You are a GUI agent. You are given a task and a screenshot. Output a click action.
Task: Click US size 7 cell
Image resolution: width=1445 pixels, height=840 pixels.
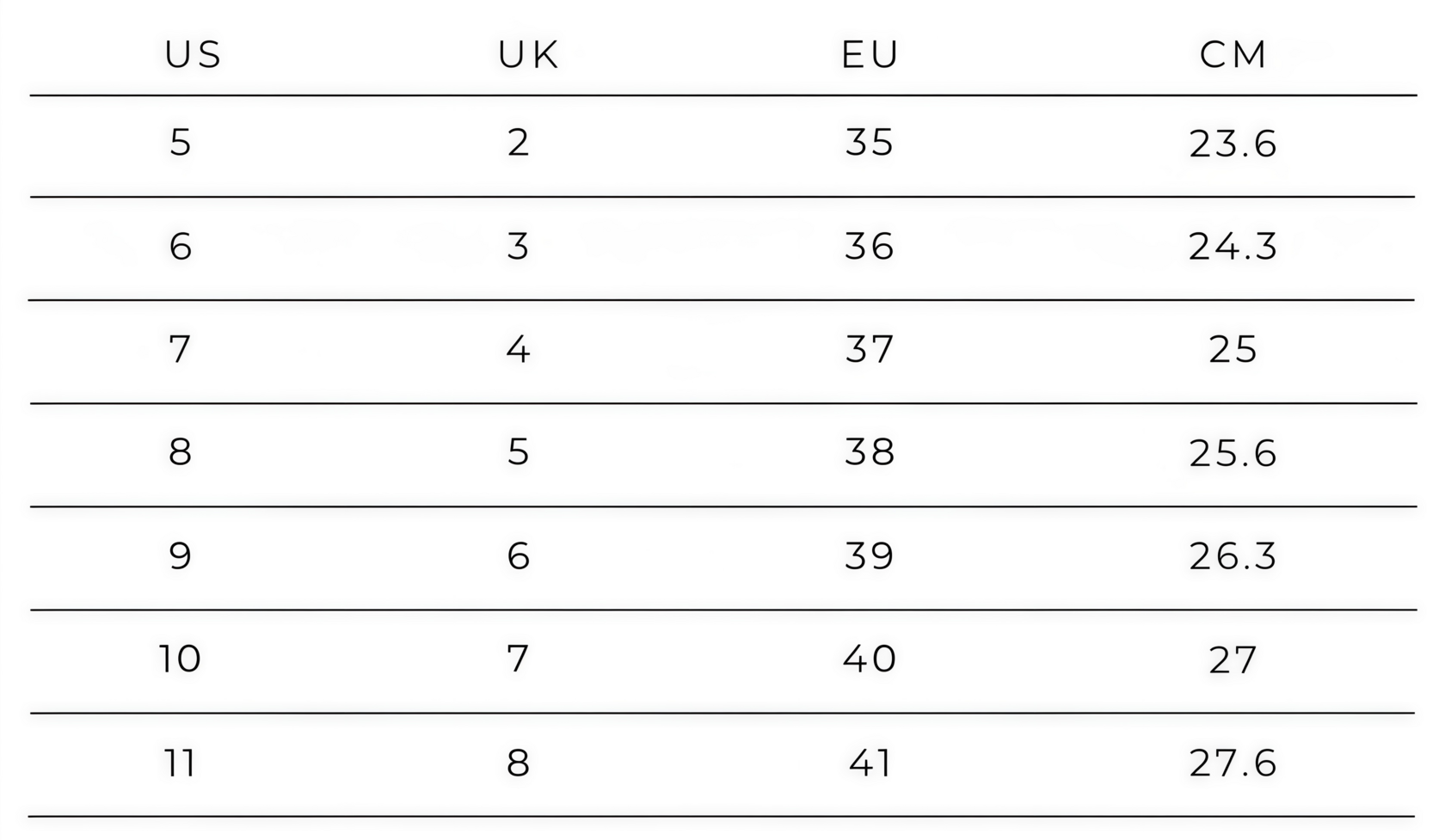tap(180, 350)
